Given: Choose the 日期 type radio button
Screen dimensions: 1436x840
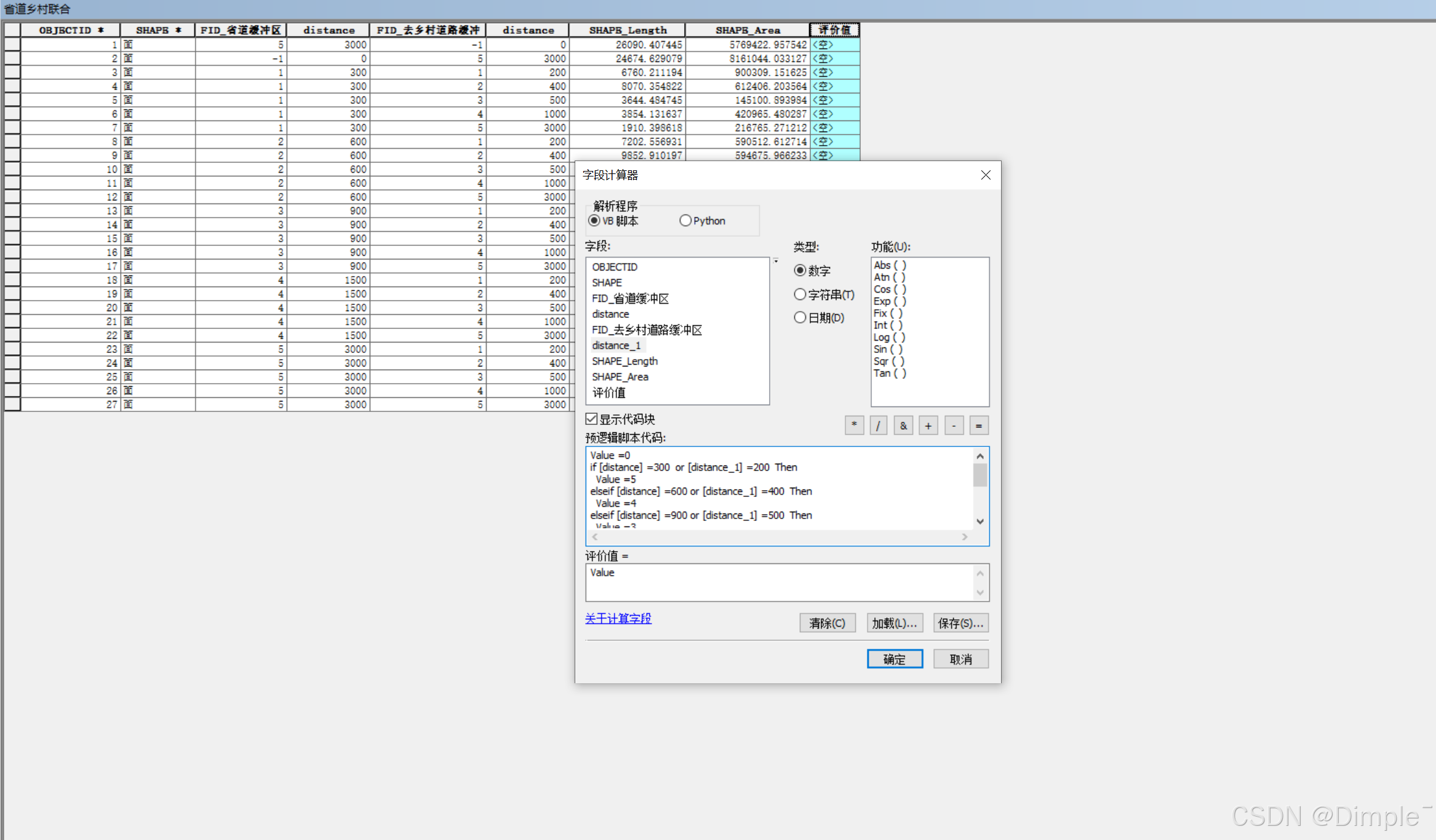Looking at the screenshot, I should (x=800, y=318).
